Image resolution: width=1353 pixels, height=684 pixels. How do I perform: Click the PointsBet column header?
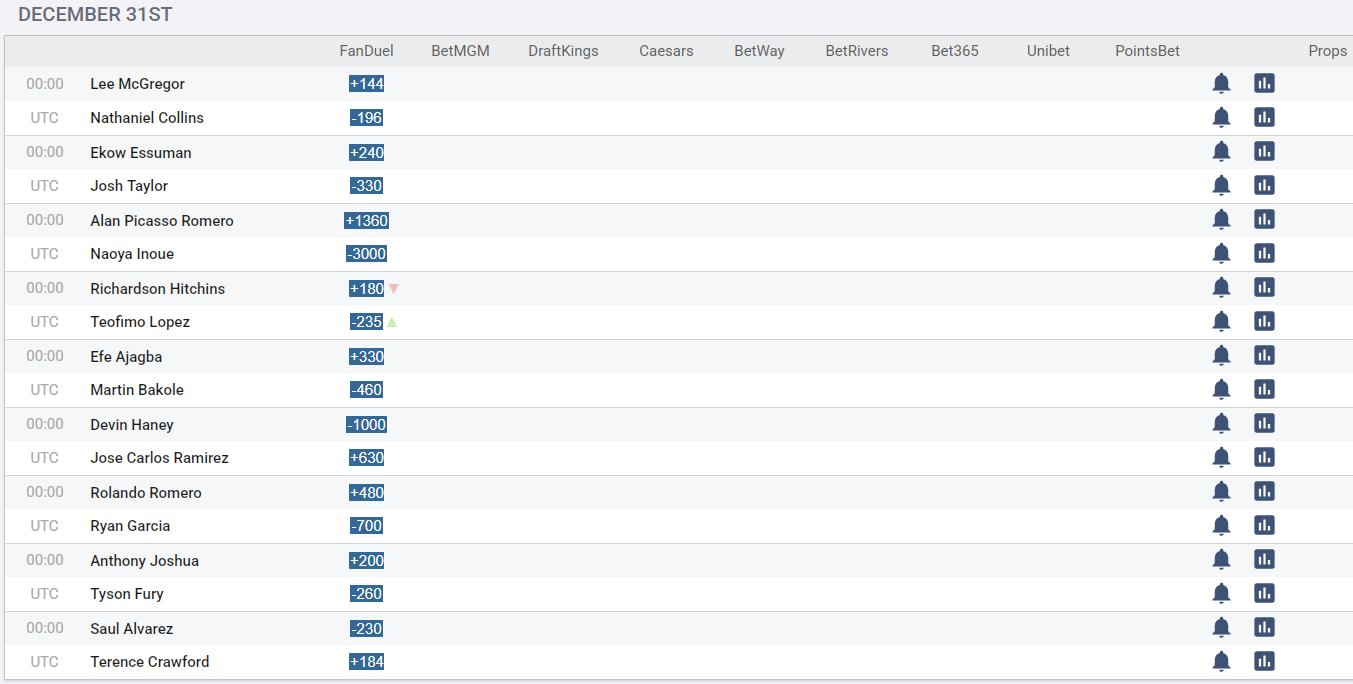pos(1147,51)
